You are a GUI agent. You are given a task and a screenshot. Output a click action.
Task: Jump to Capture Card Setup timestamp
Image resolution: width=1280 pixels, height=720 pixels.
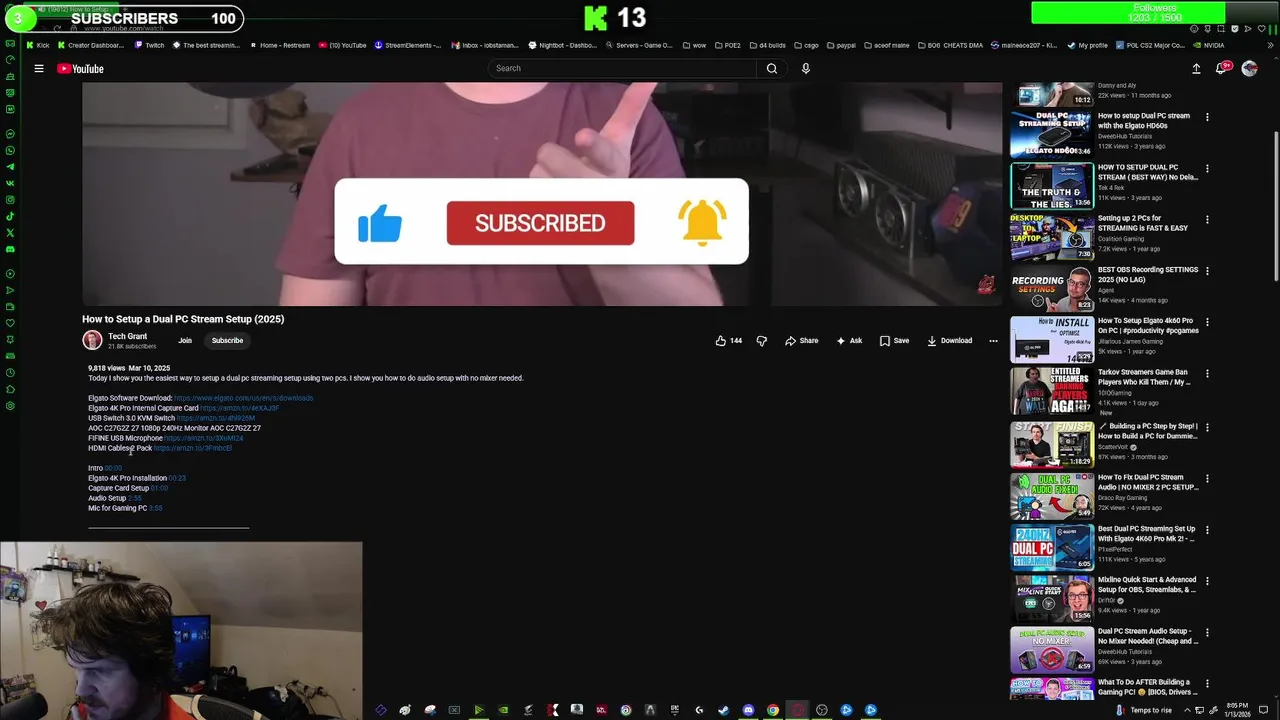159,488
